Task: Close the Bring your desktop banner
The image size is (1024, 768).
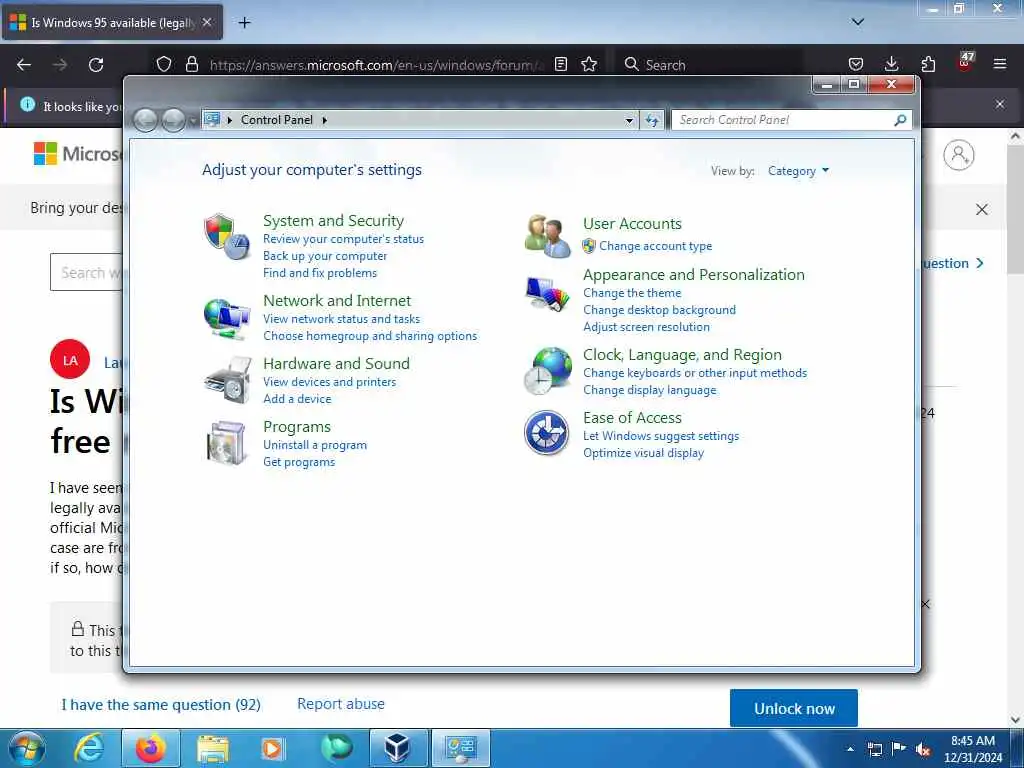Action: coord(982,210)
